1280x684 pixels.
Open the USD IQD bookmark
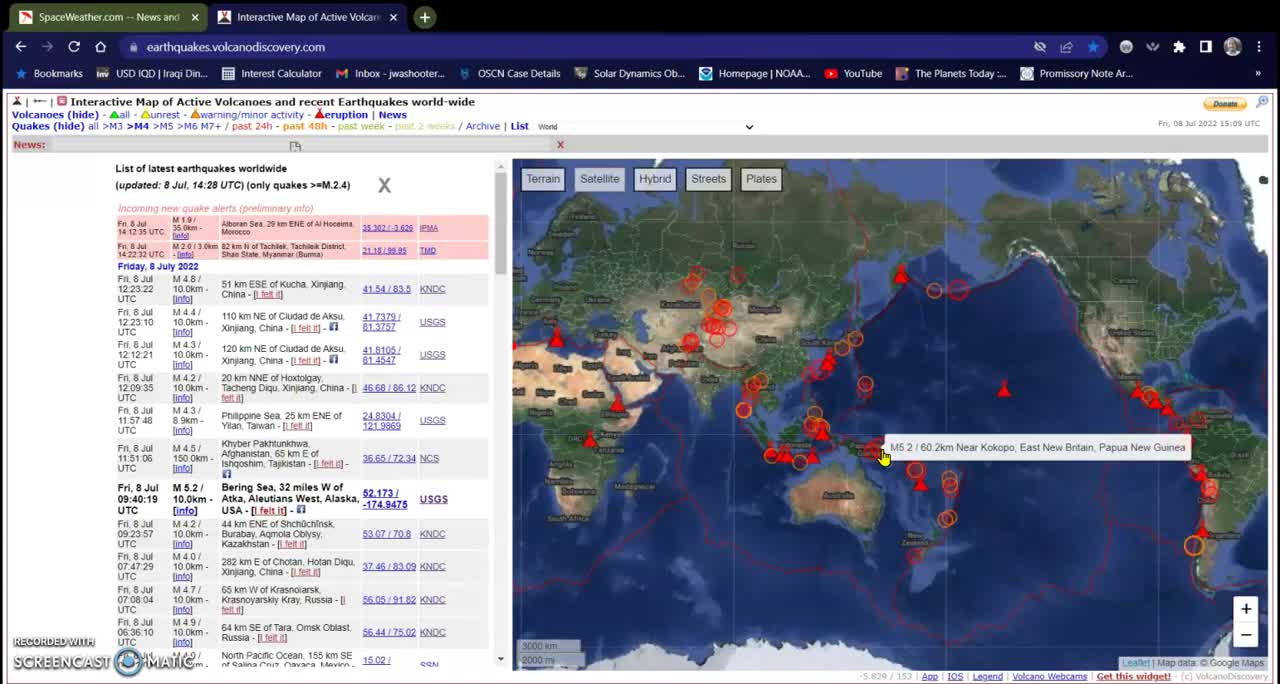151,73
